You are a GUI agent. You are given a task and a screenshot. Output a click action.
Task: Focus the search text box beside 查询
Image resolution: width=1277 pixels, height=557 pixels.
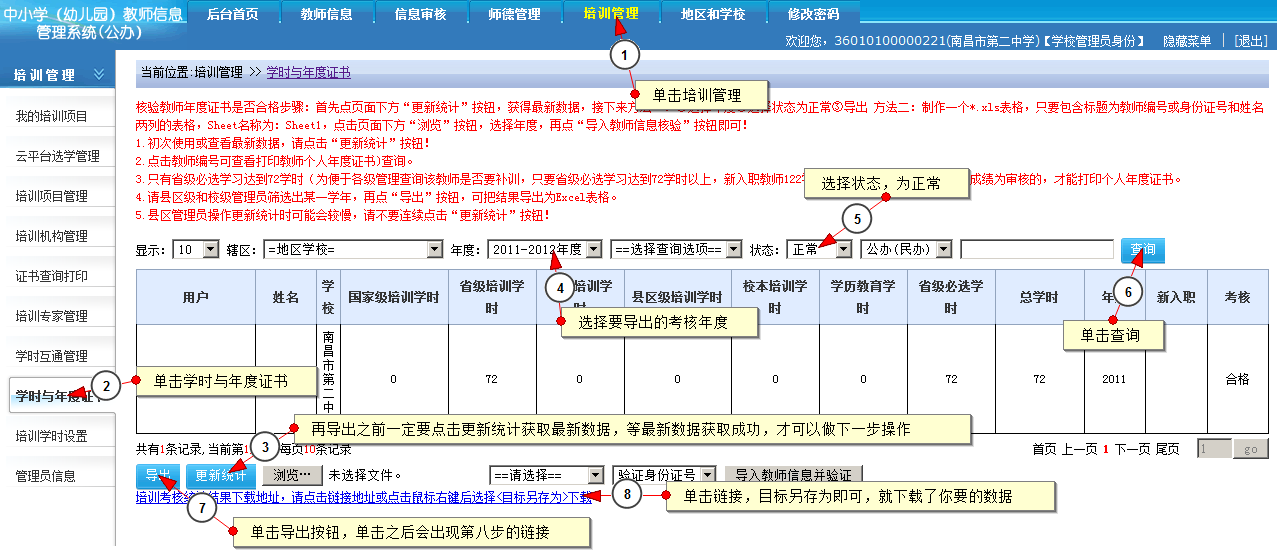point(1036,249)
